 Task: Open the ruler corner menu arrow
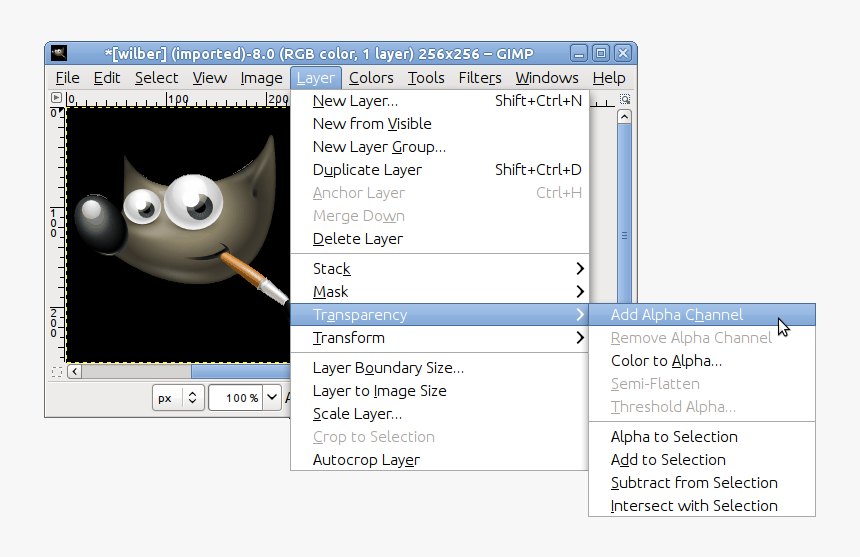click(x=56, y=98)
